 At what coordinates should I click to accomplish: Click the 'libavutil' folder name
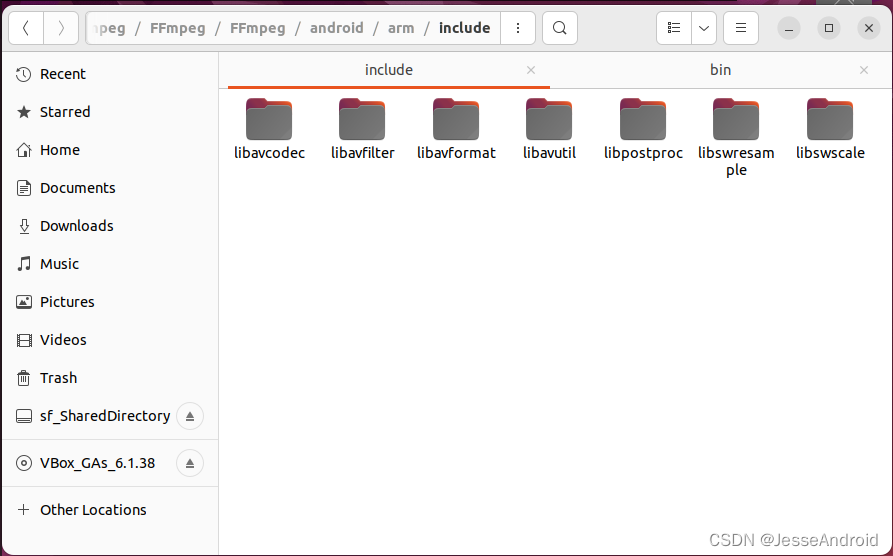pyautogui.click(x=550, y=153)
